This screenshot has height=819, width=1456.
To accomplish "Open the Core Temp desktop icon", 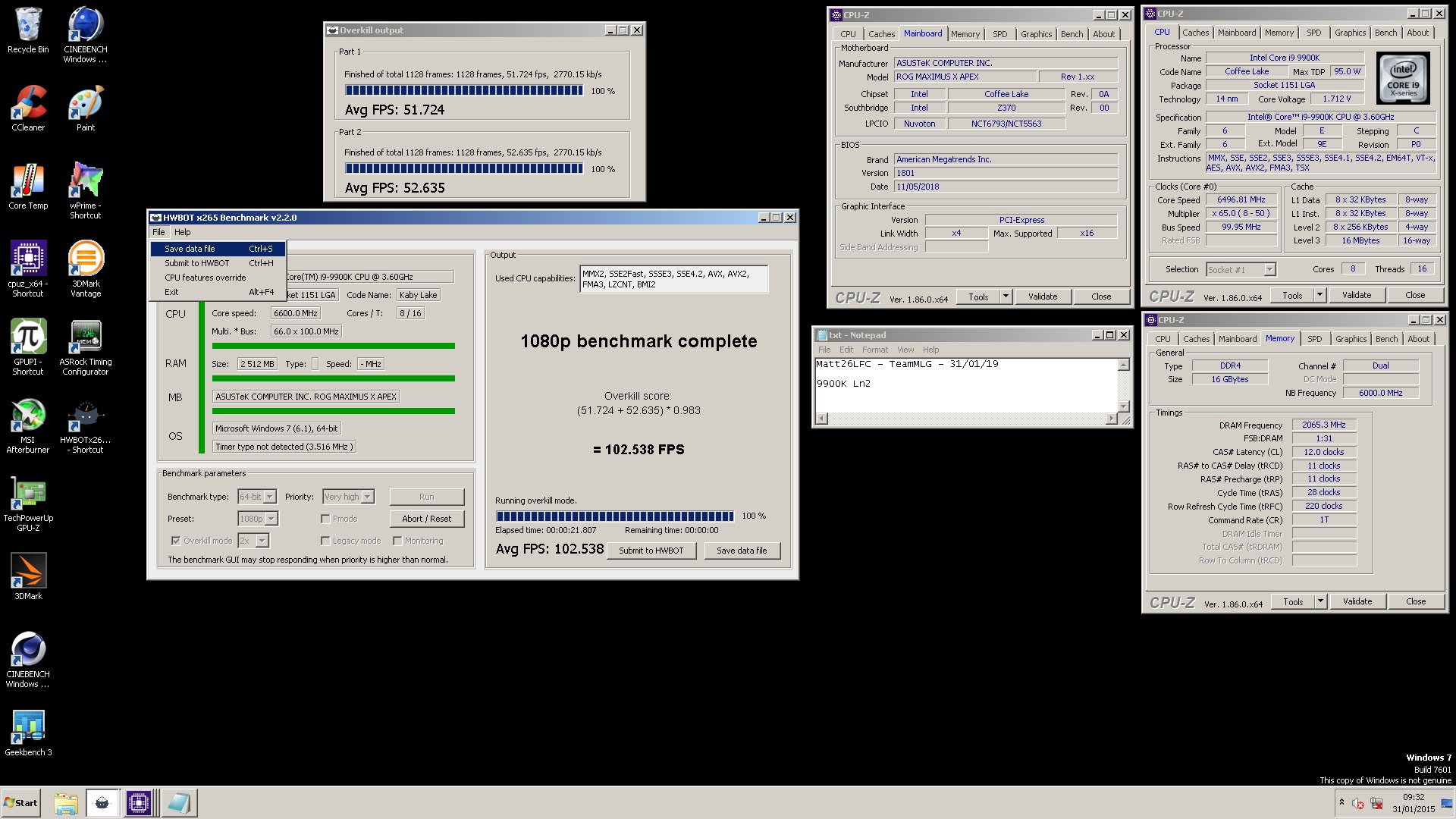I will click(x=28, y=187).
